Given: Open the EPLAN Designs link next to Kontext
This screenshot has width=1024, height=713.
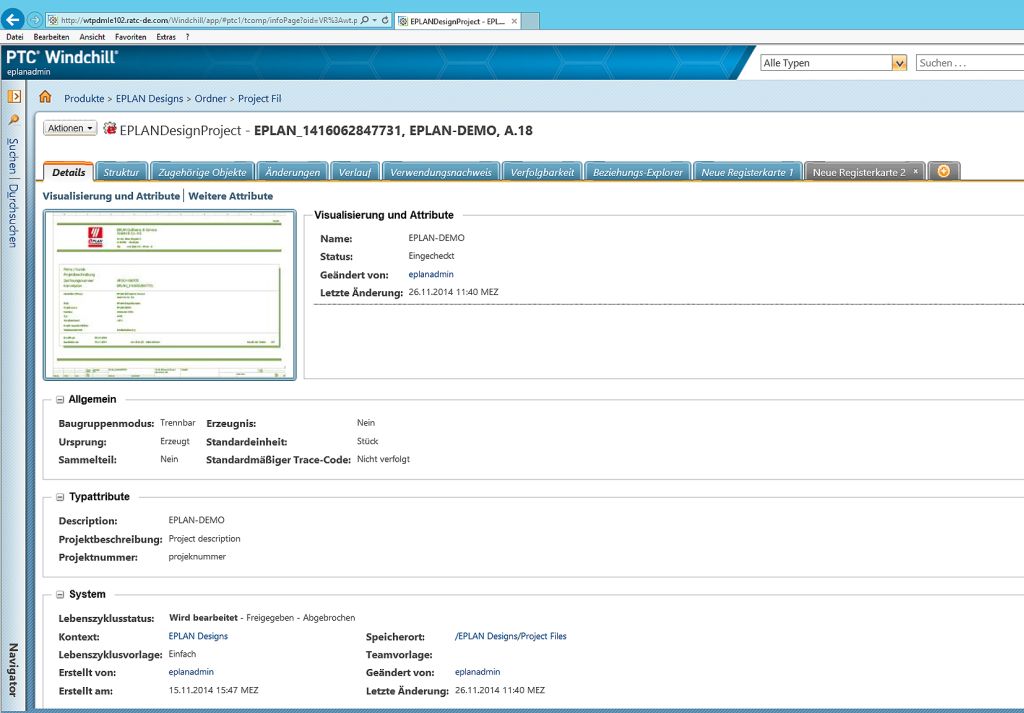Looking at the screenshot, I should (198, 636).
